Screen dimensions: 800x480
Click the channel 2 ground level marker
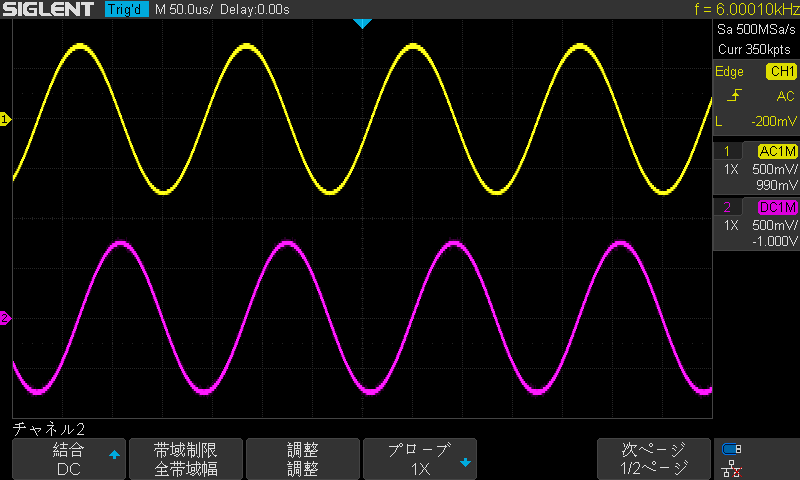pos(5,318)
